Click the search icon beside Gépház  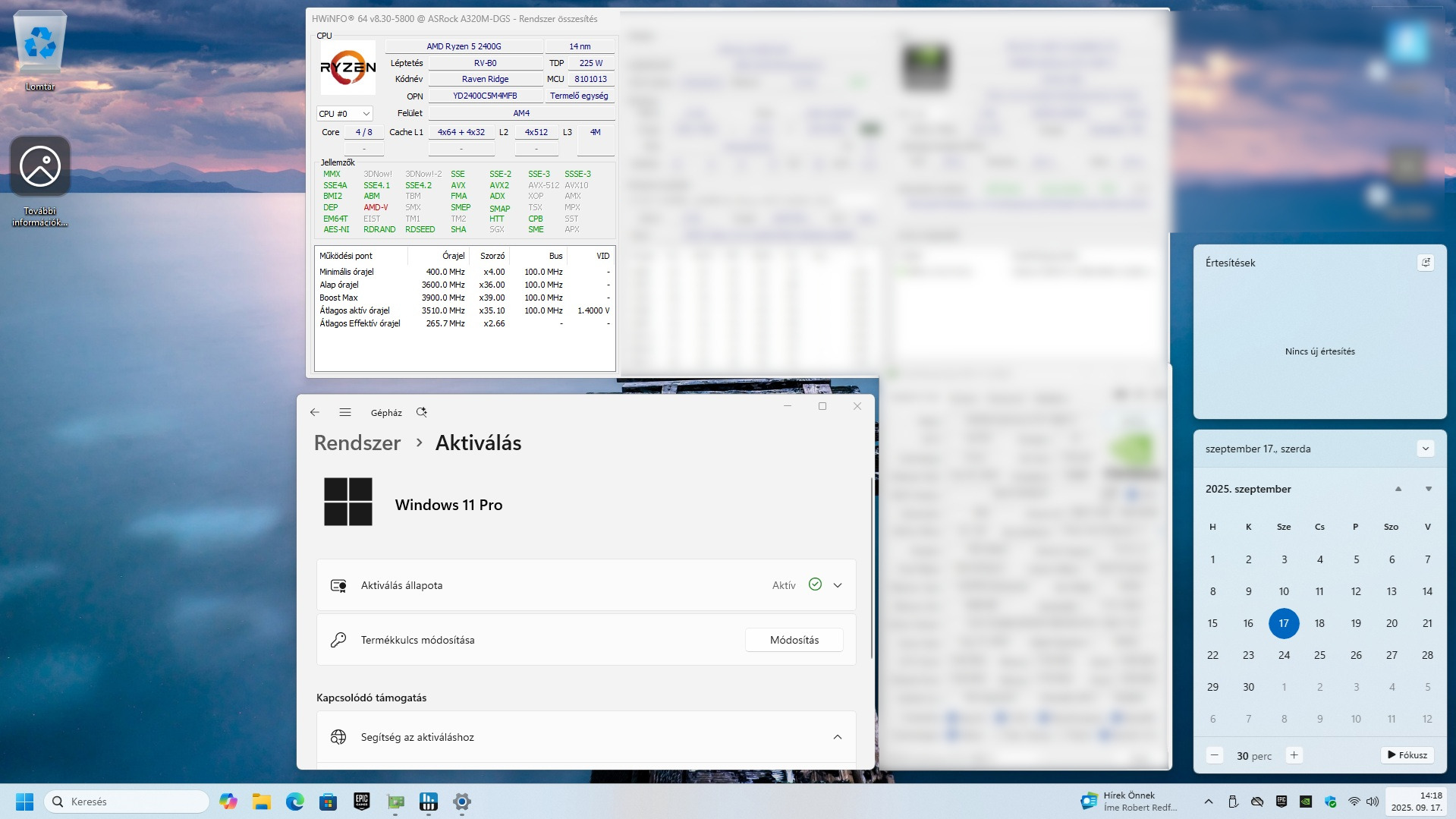pyautogui.click(x=422, y=412)
